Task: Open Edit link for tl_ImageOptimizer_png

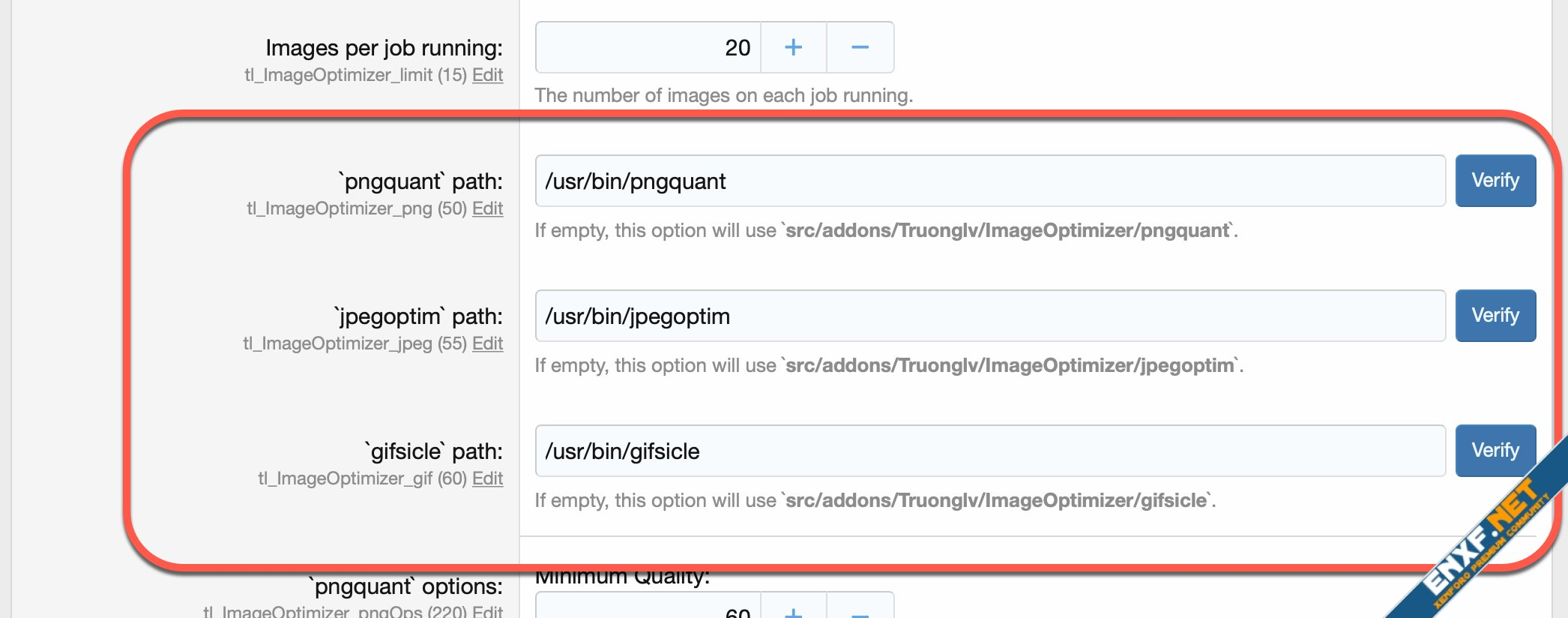Action: tap(487, 208)
